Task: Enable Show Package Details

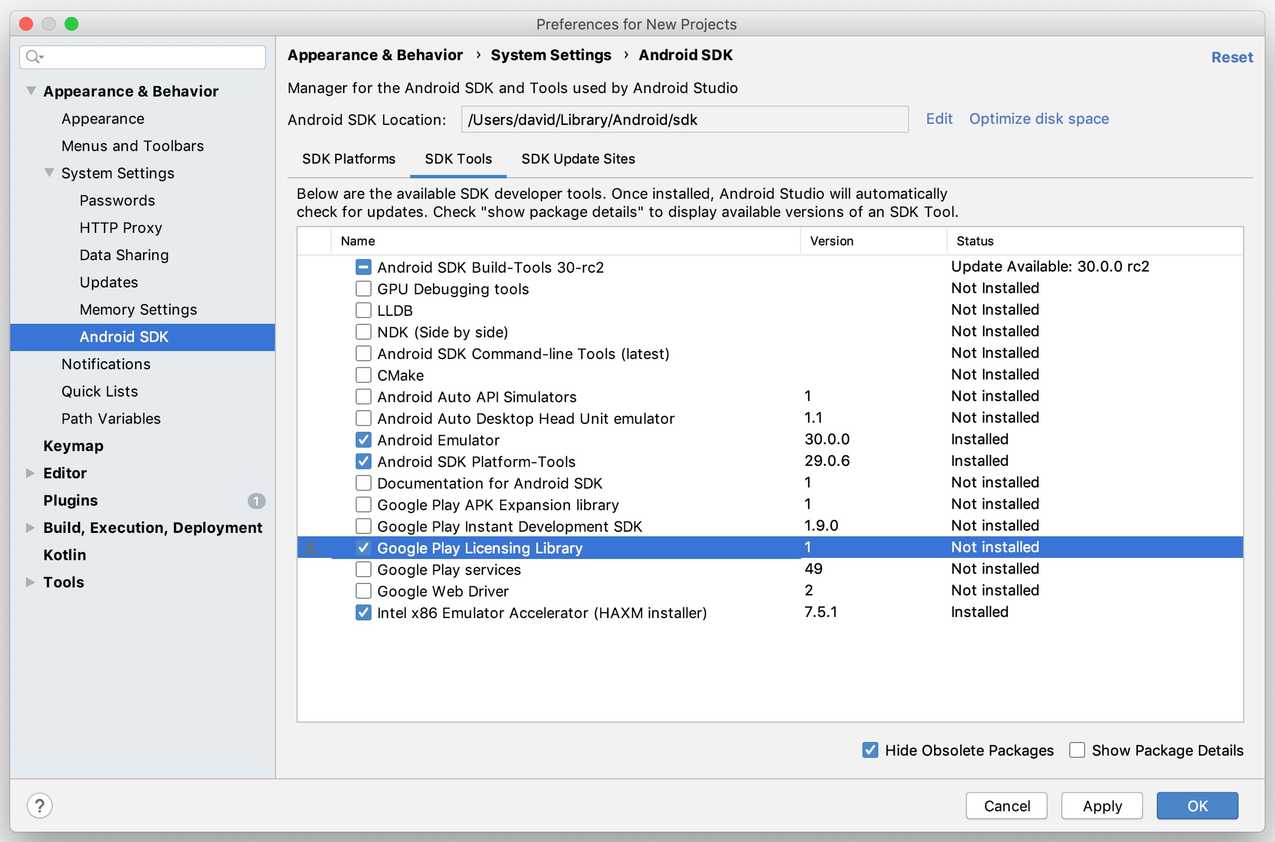Action: tap(1077, 749)
